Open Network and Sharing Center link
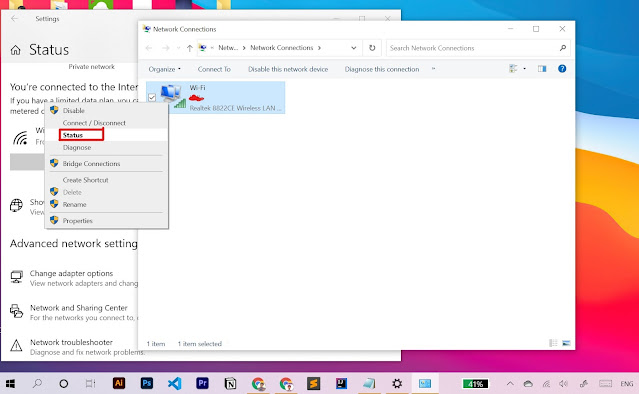 pyautogui.click(x=79, y=308)
